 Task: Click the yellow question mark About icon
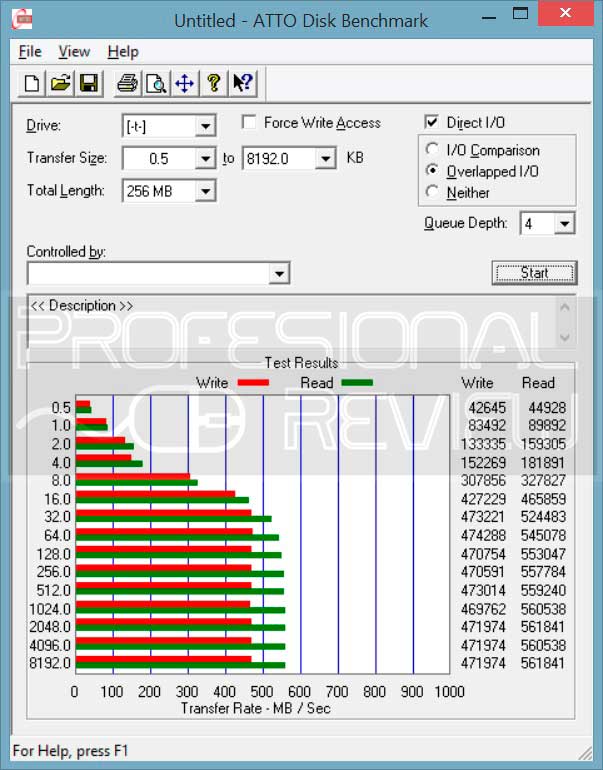point(214,83)
